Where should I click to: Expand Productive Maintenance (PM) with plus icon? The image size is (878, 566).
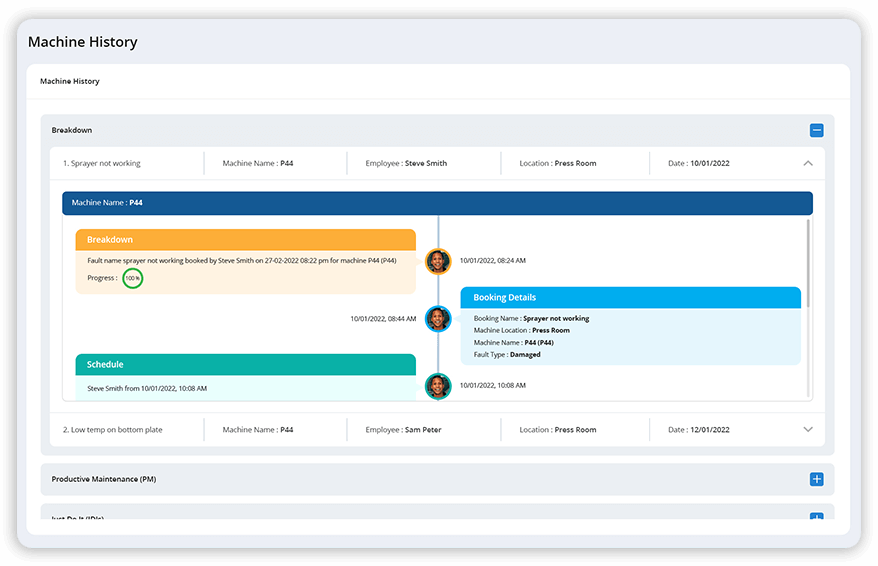coord(816,479)
